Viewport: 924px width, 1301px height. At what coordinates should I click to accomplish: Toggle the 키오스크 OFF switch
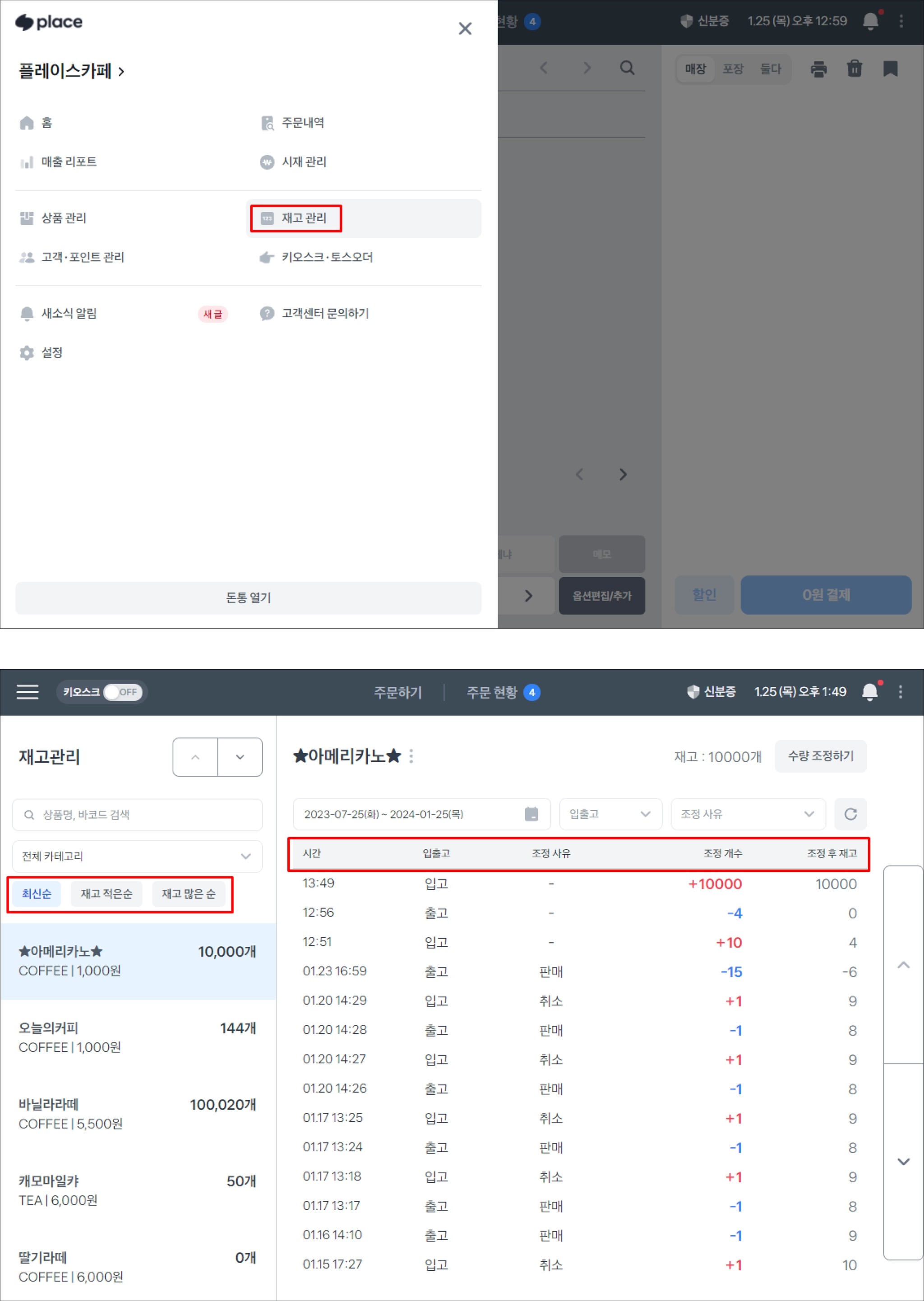122,692
